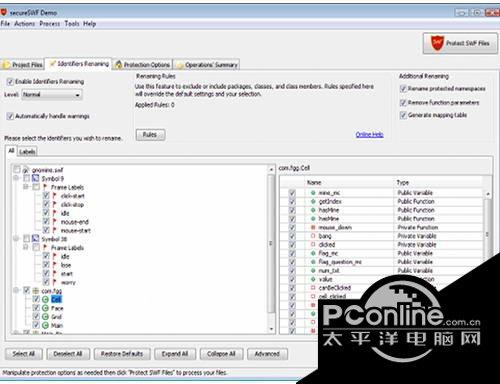The height and width of the screenshot is (384, 500).
Task: Click the idle flag icon under Symbol 9
Action: click(55, 213)
